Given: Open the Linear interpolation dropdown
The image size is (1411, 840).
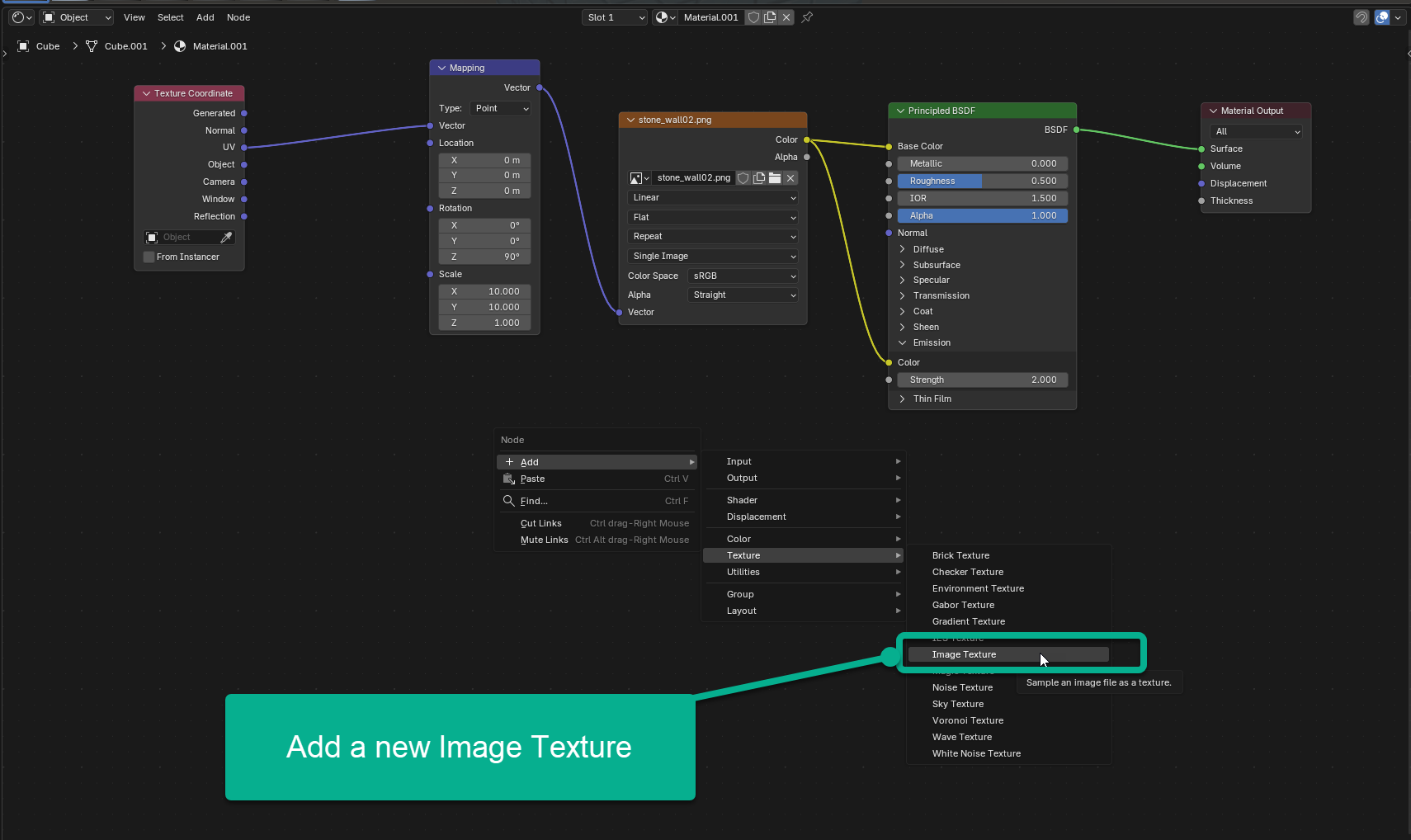Looking at the screenshot, I should 713,197.
